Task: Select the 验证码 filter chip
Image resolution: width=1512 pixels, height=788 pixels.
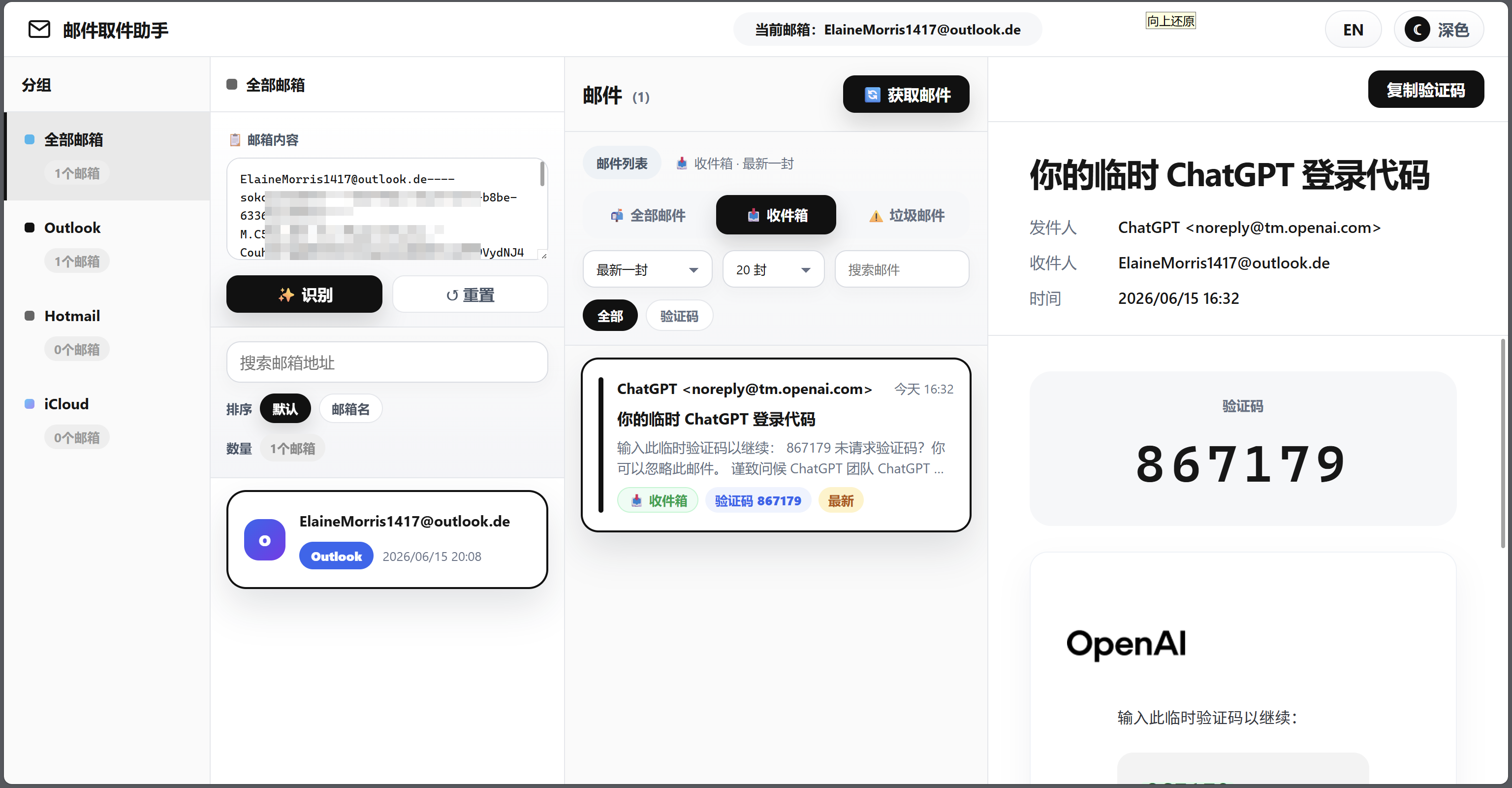Action: 679,316
